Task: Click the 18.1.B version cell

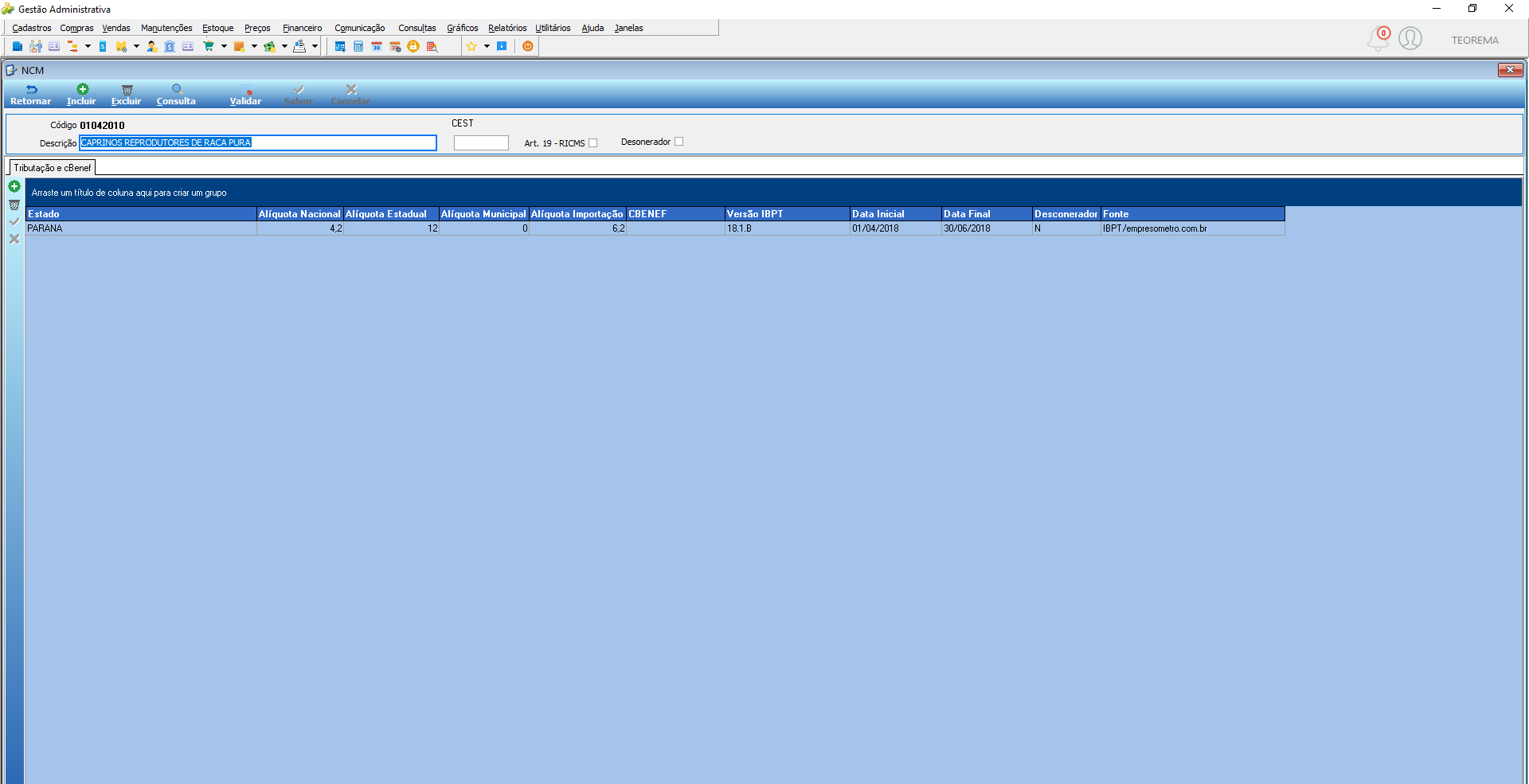Action: point(787,228)
